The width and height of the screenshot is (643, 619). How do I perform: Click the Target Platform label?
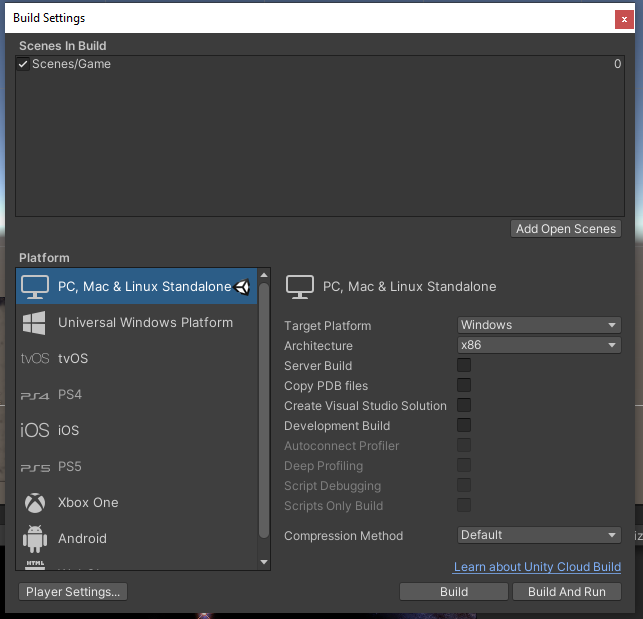click(328, 326)
